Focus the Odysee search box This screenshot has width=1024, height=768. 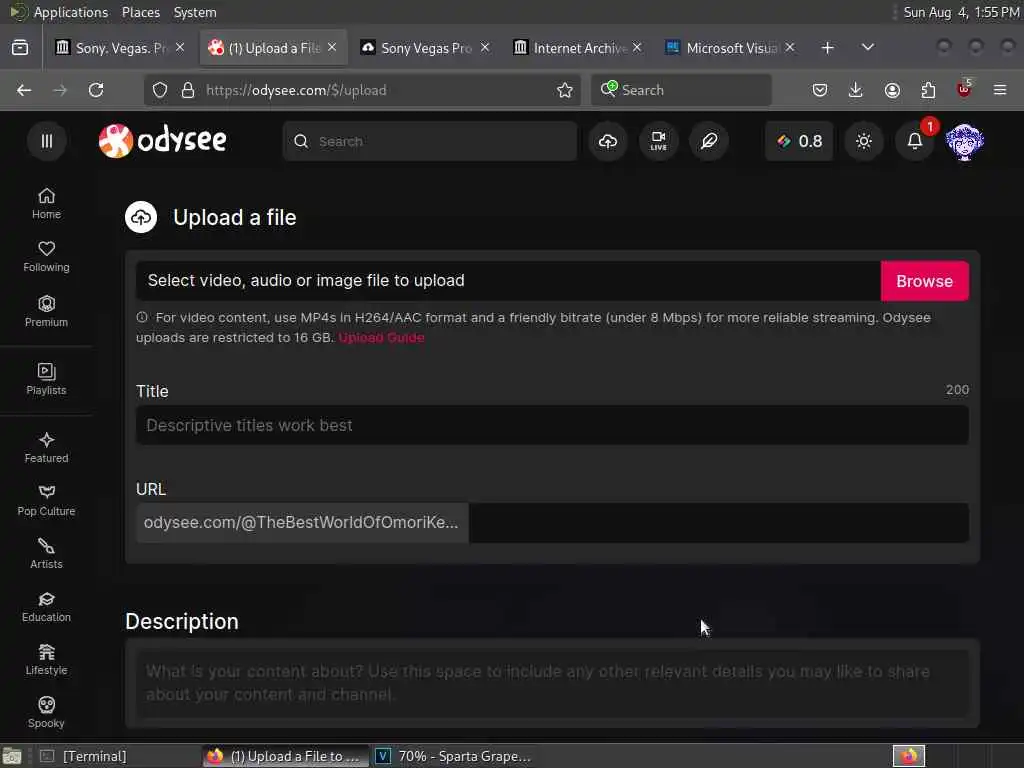pyautogui.click(x=430, y=141)
